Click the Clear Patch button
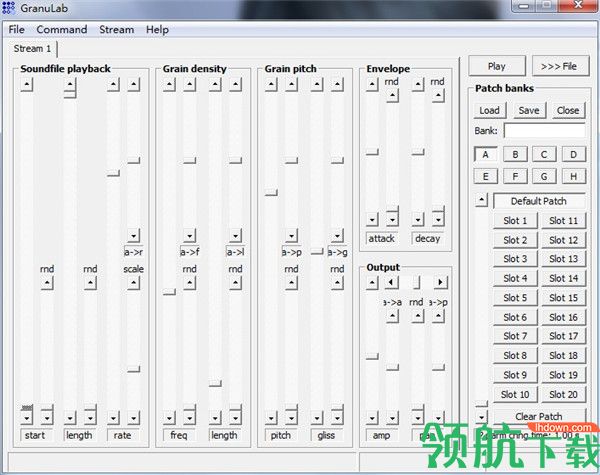Viewport: 600px width, 475px height. click(x=538, y=416)
